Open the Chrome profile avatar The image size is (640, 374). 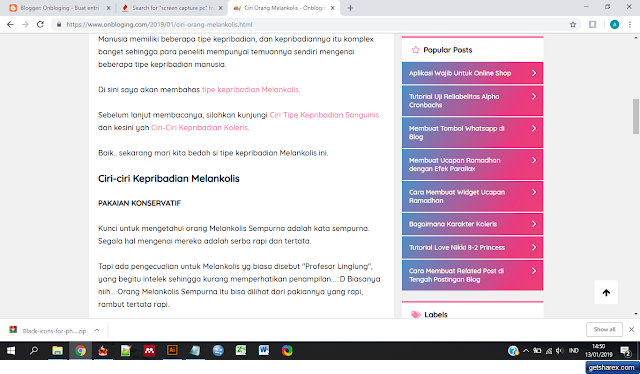tap(614, 24)
